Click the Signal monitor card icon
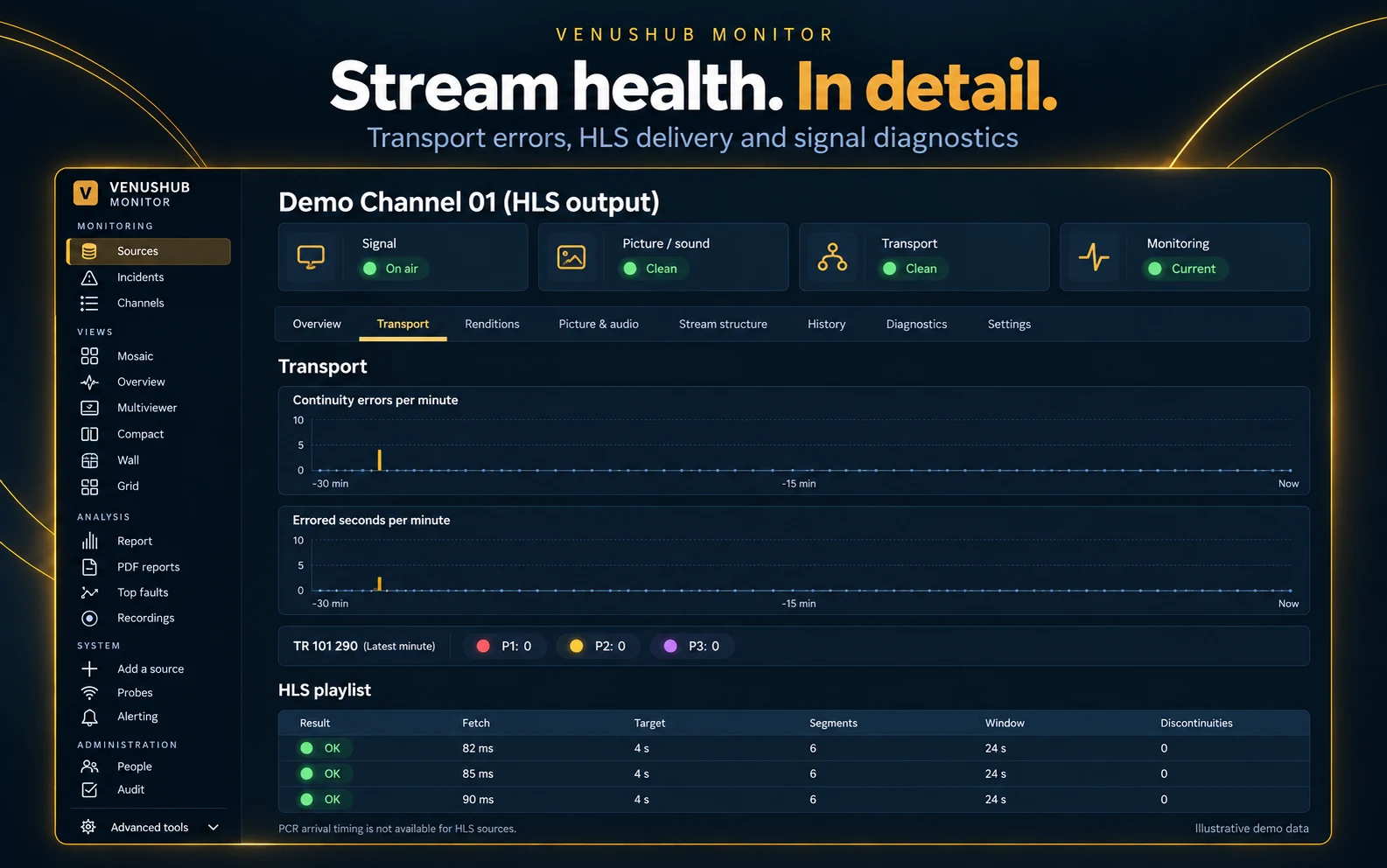The width and height of the screenshot is (1387, 868). (311, 256)
